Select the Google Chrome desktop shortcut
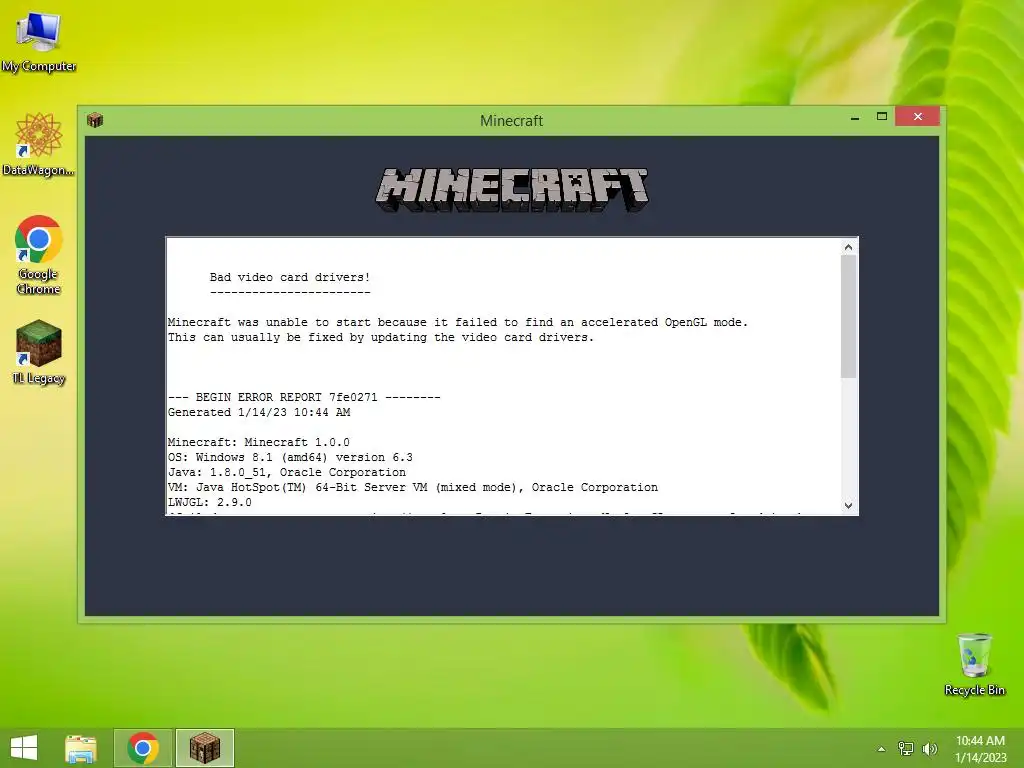1024x768 pixels. tap(39, 255)
